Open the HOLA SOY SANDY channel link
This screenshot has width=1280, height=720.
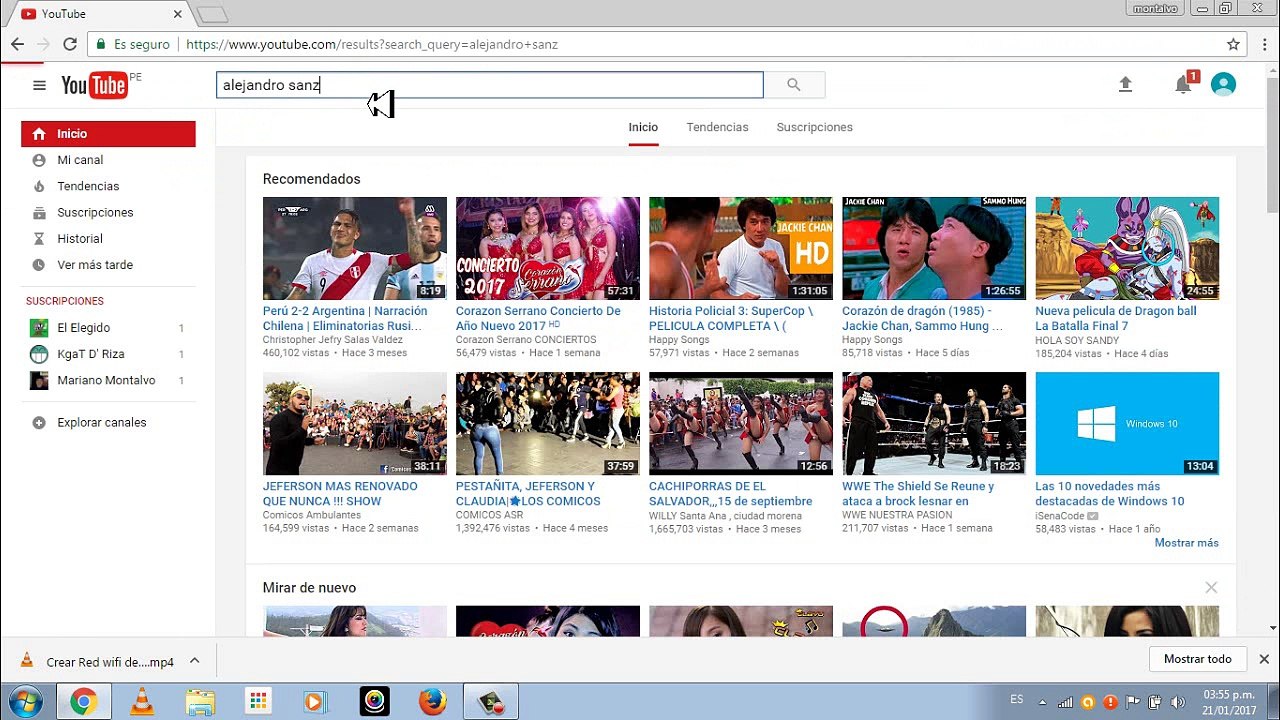(x=1079, y=340)
